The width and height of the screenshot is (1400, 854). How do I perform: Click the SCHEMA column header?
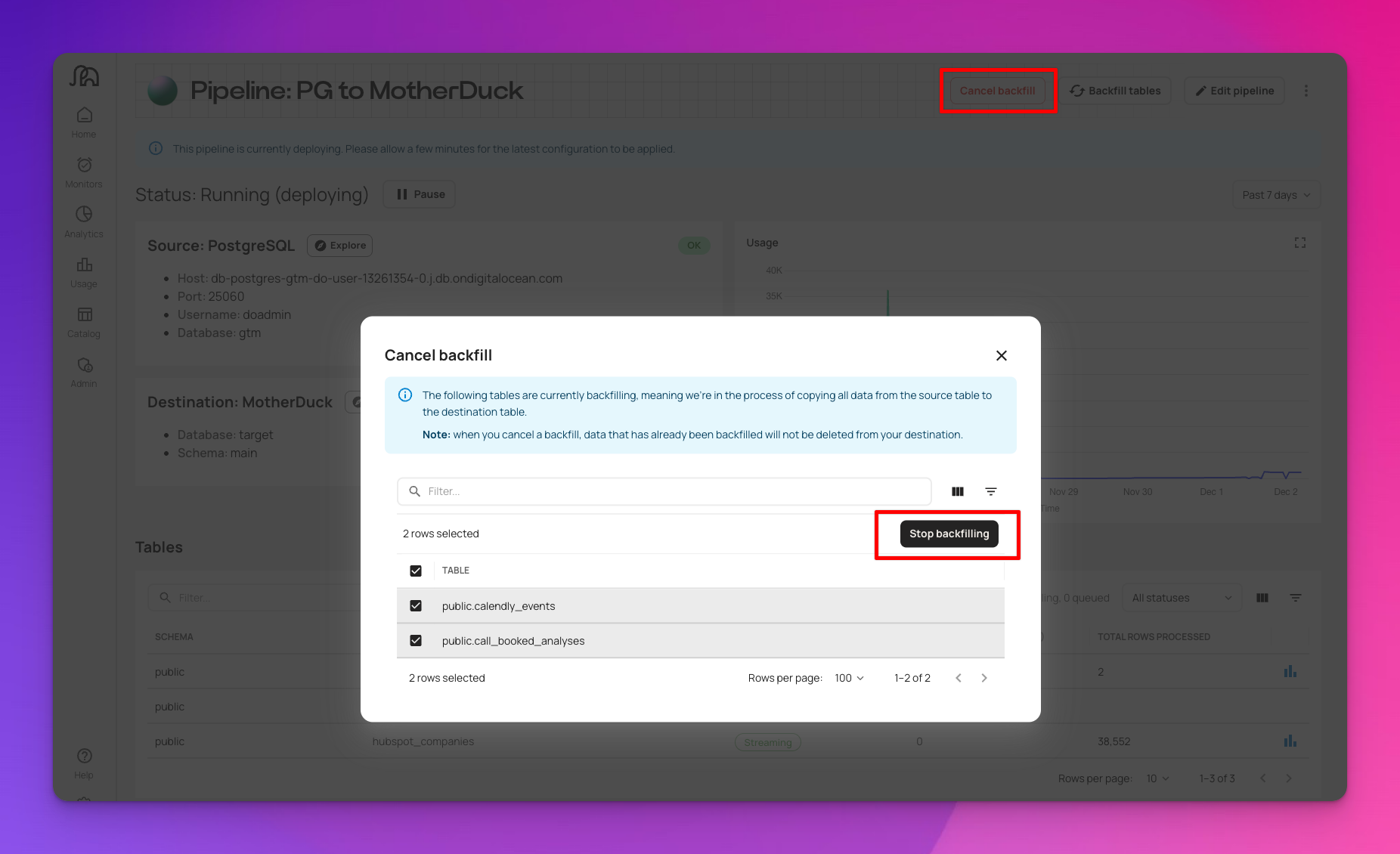click(174, 637)
